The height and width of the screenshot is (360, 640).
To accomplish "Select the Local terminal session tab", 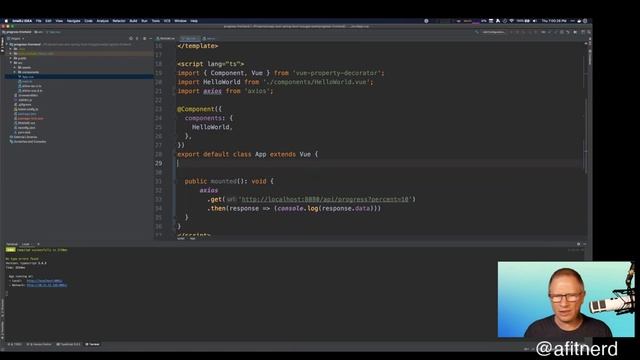I will tap(27, 244).
